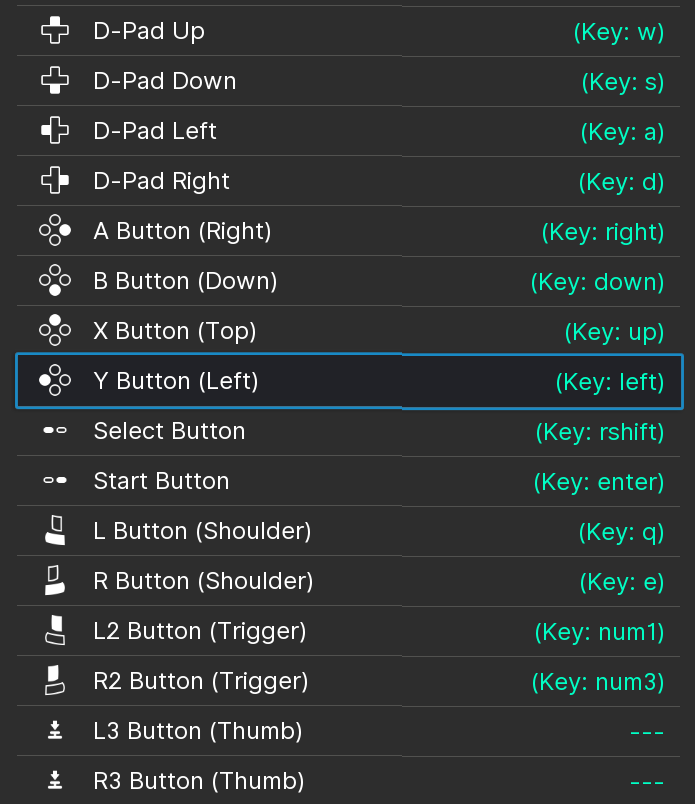Click the L Button shoulder icon
Image resolution: width=695 pixels, height=804 pixels.
point(55,531)
